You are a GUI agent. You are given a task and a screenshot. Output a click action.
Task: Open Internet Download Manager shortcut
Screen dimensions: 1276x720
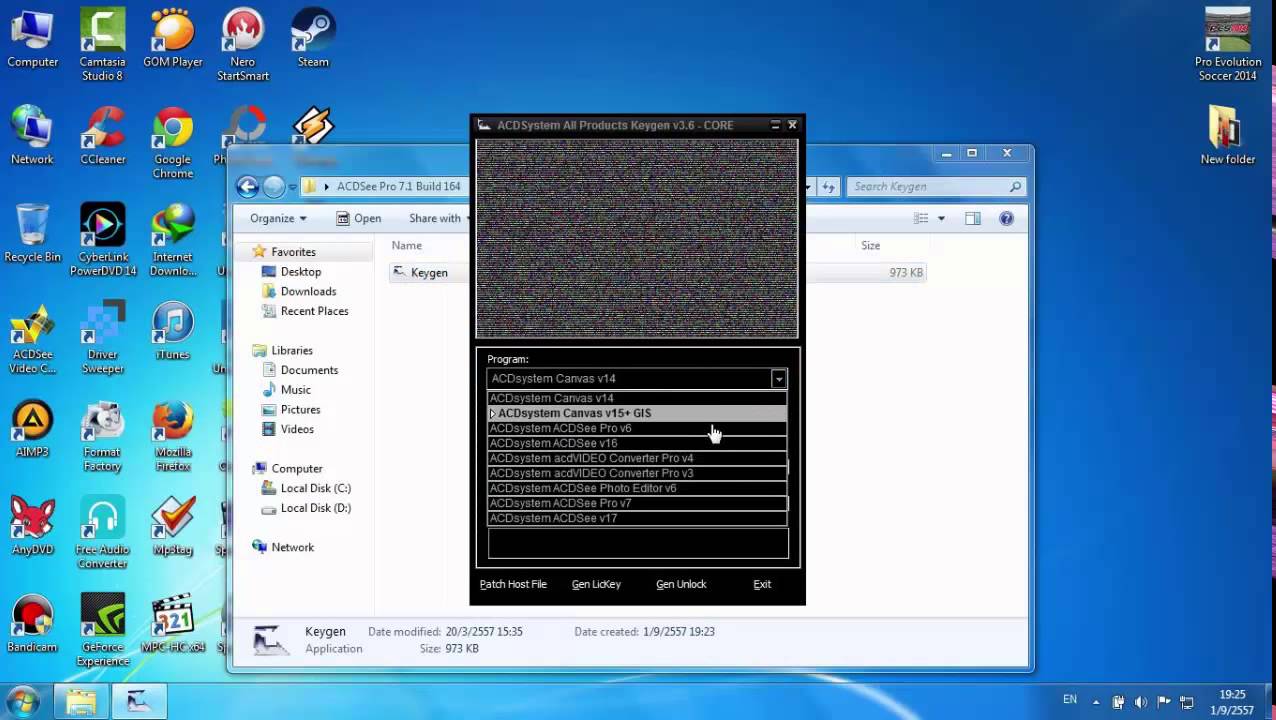tap(172, 240)
